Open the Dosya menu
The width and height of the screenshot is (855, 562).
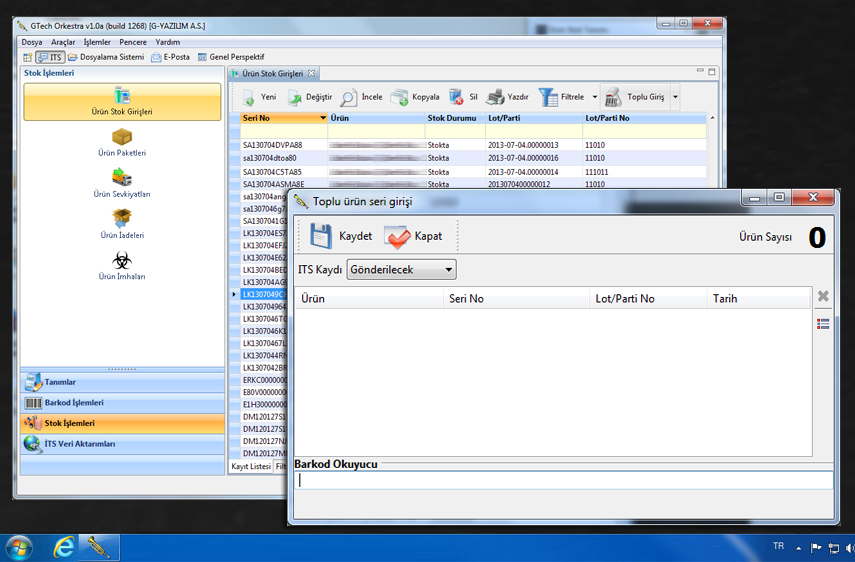[x=32, y=42]
